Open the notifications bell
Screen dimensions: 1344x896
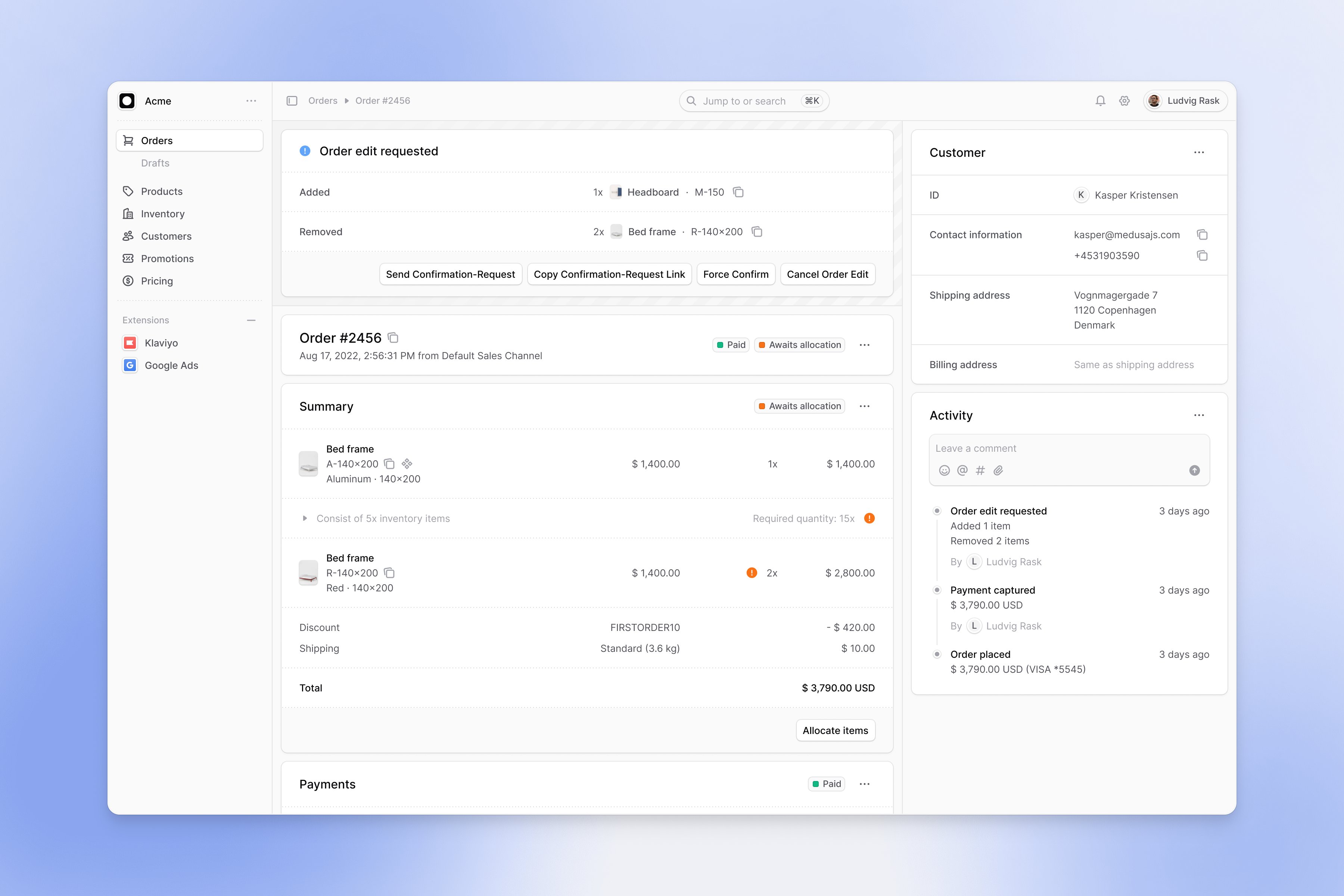1100,101
